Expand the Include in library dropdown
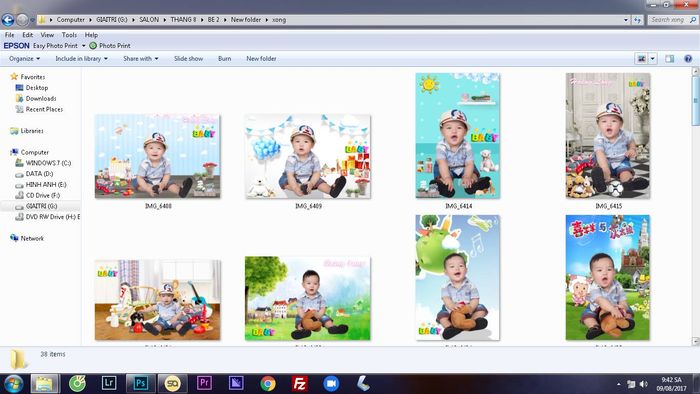The height and width of the screenshot is (394, 700). point(81,58)
